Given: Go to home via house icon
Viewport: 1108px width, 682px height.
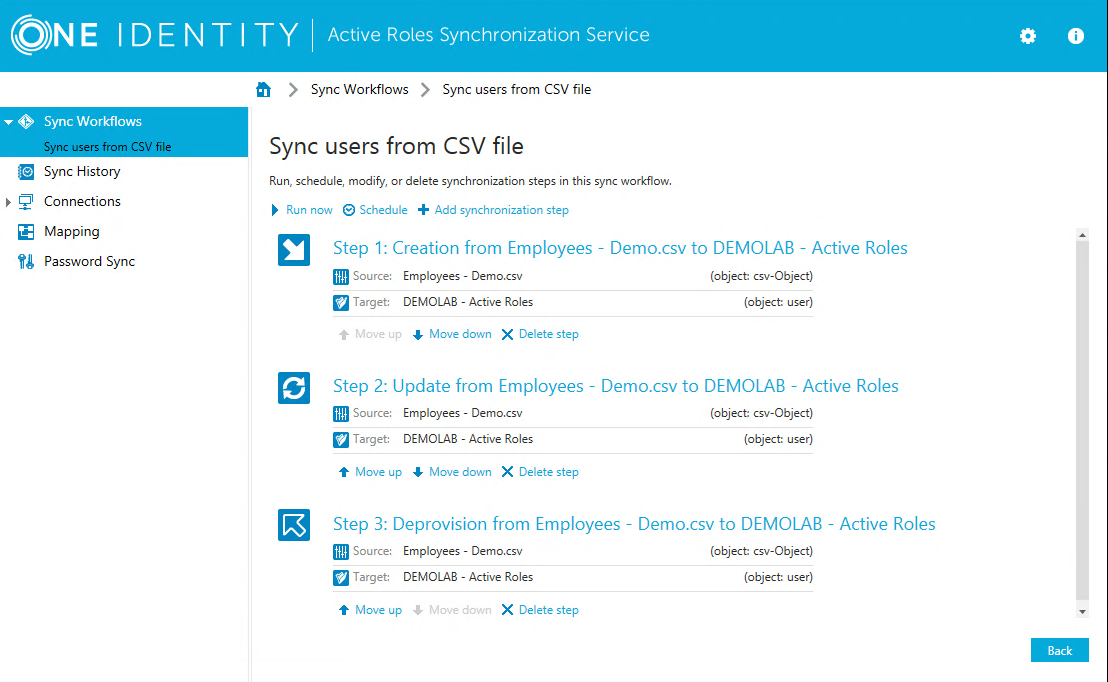Looking at the screenshot, I should click(264, 89).
